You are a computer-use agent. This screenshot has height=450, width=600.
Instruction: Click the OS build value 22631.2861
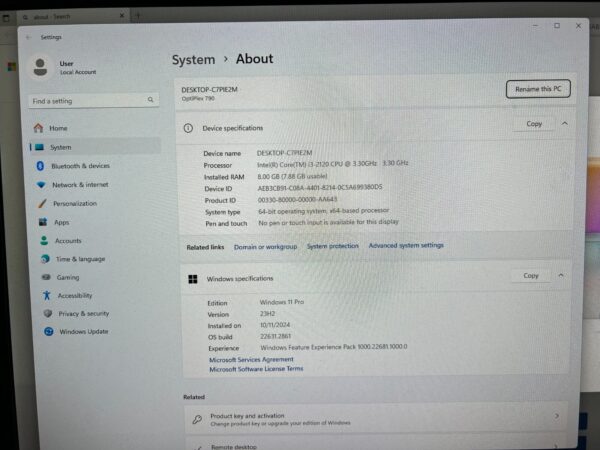coord(275,336)
